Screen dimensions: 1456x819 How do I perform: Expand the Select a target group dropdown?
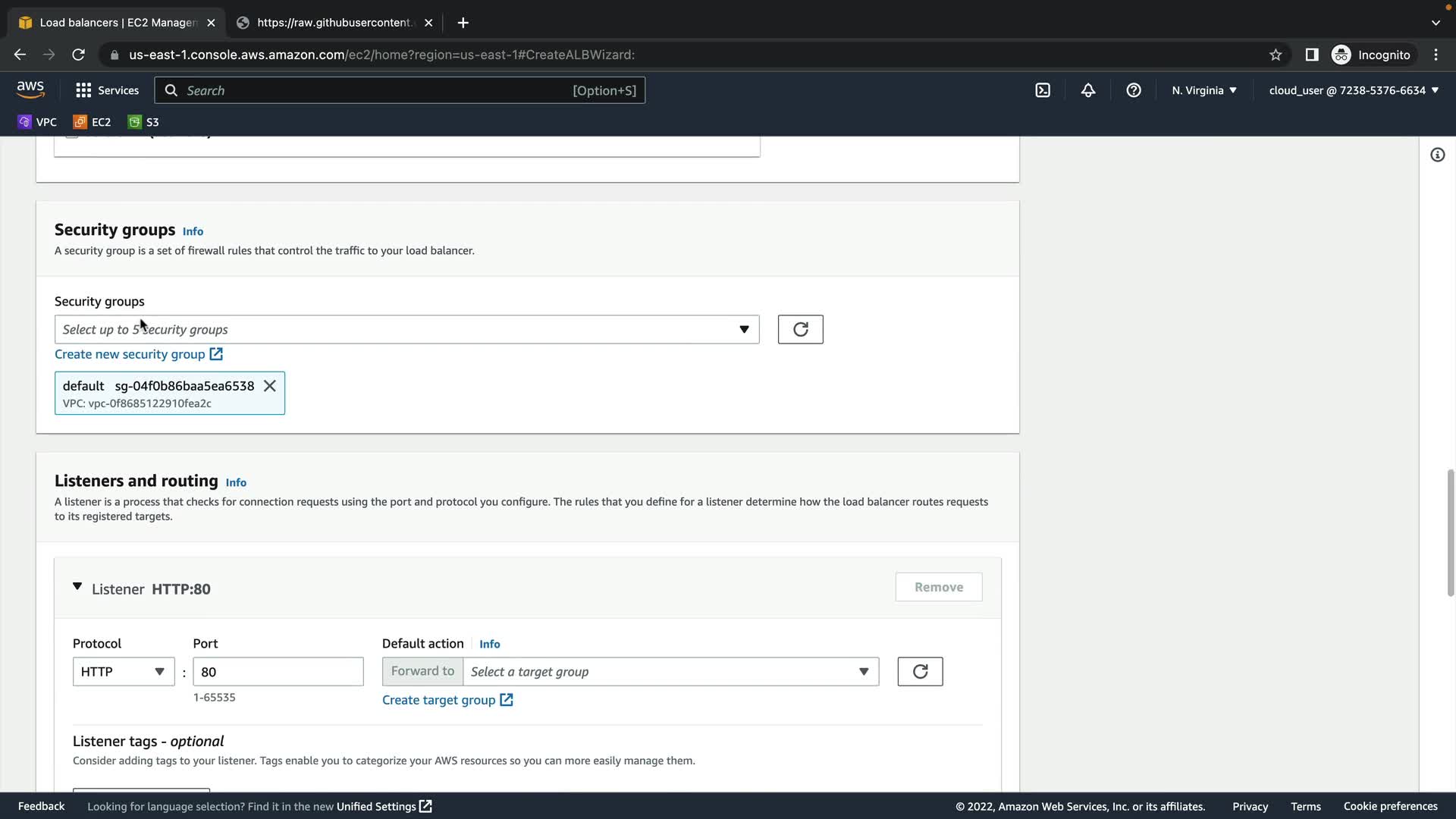point(670,672)
